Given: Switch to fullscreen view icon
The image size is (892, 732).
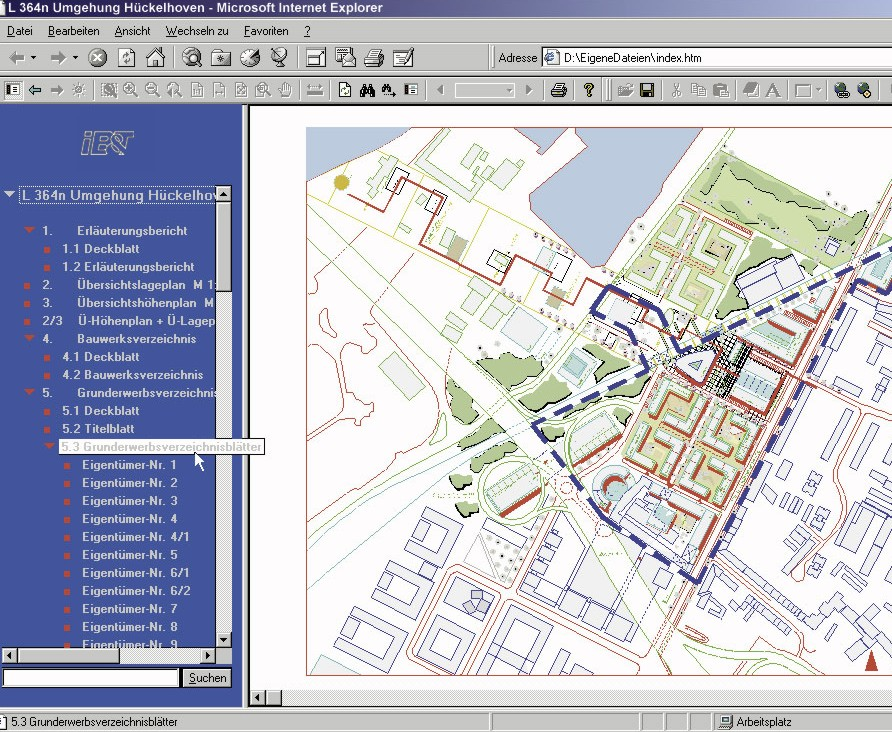Looking at the screenshot, I should pyautogui.click(x=316, y=57).
